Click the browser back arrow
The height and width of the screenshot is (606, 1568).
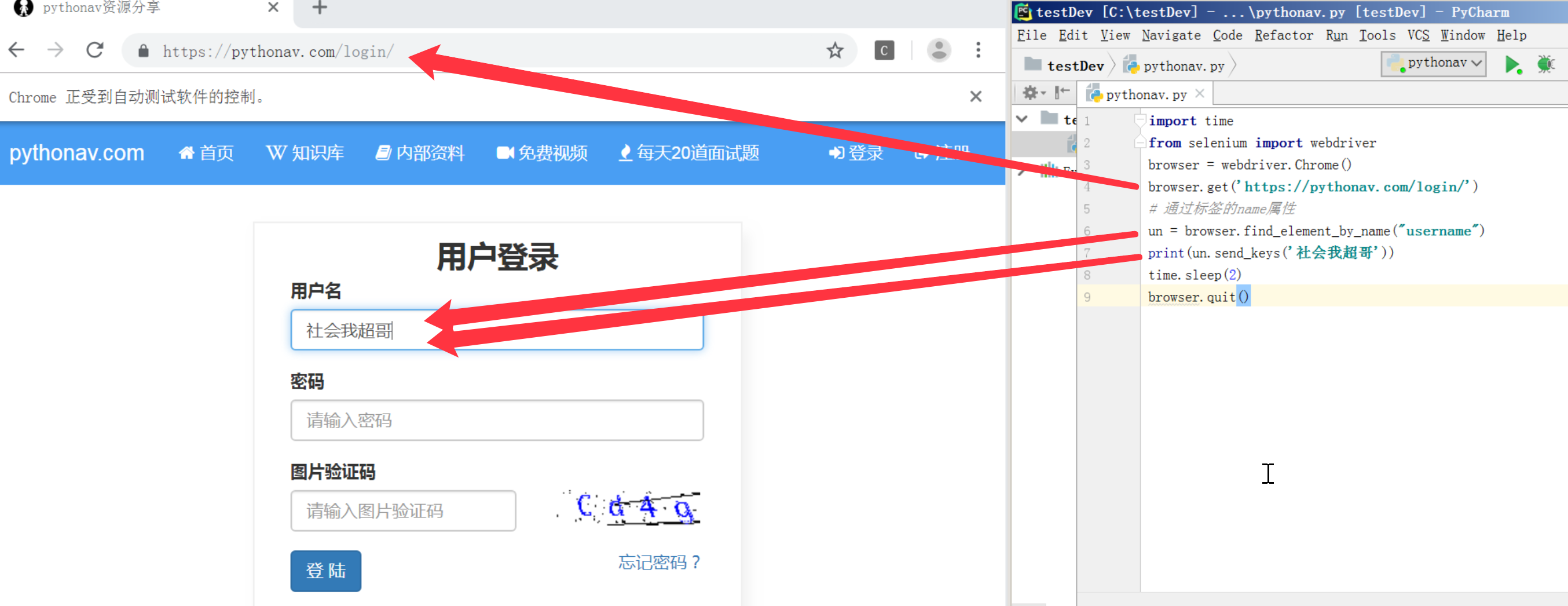(17, 50)
